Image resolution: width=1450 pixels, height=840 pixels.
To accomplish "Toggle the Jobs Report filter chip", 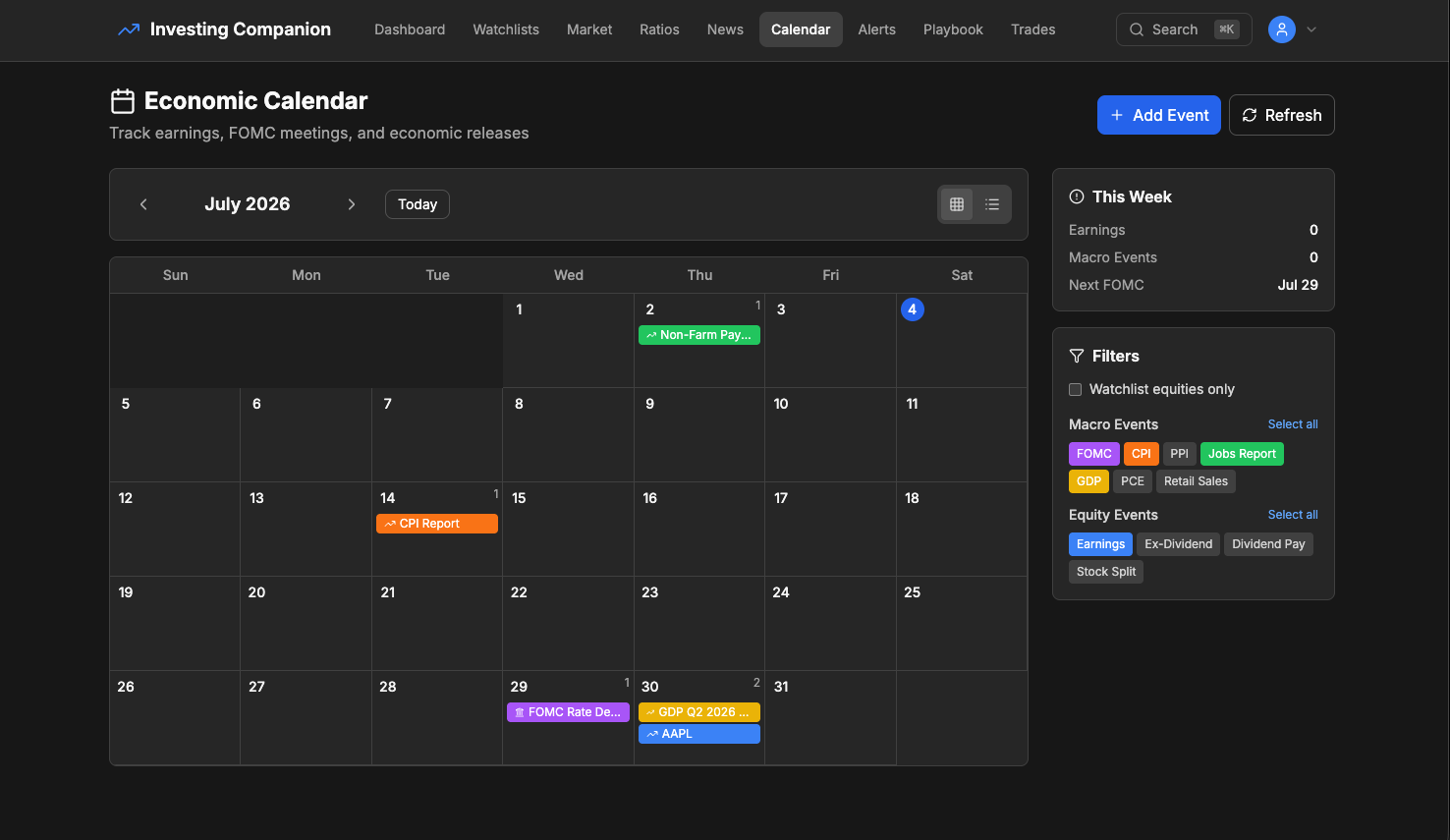I will coord(1242,454).
